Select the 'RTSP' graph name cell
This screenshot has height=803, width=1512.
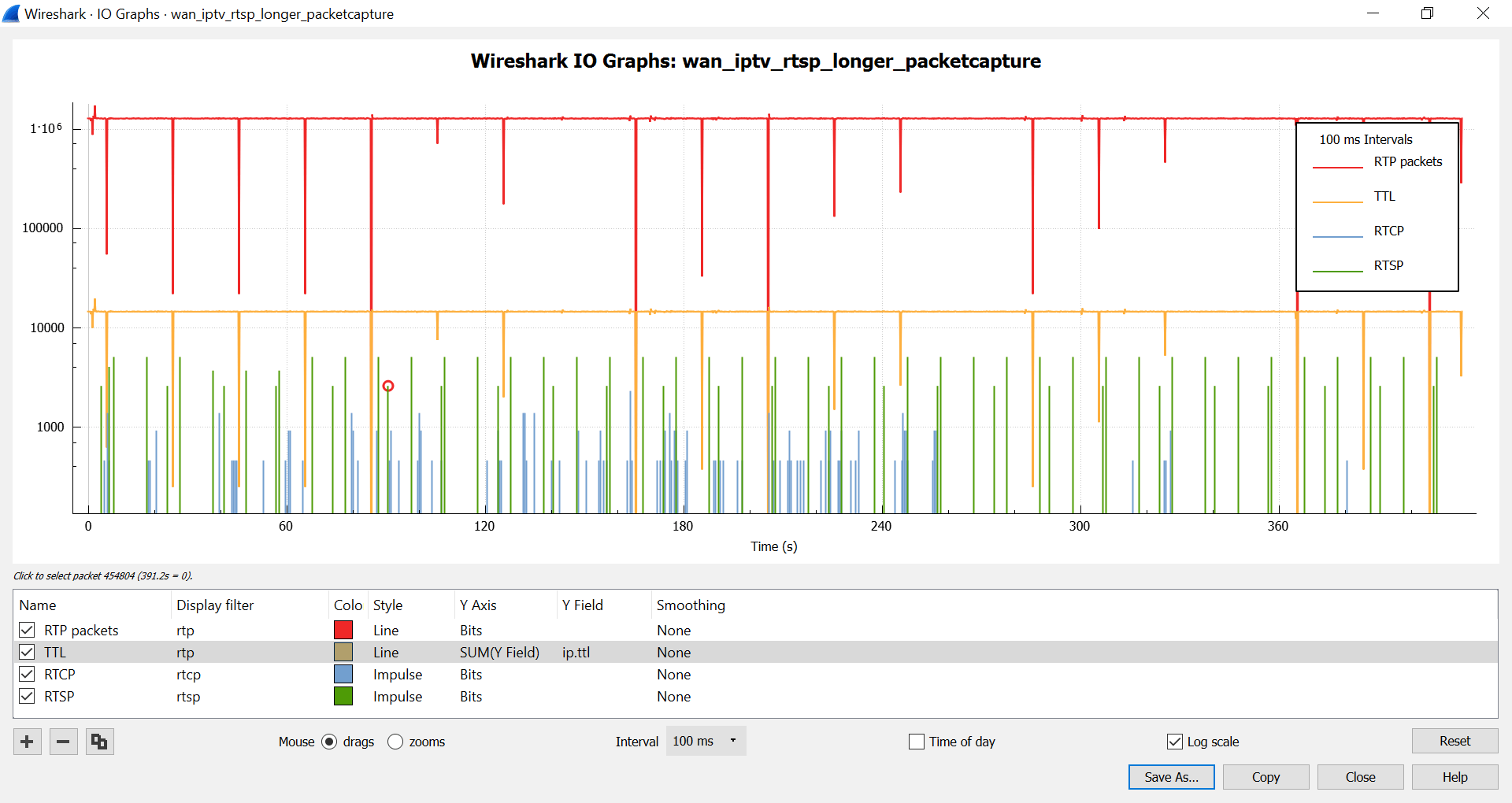pos(59,696)
